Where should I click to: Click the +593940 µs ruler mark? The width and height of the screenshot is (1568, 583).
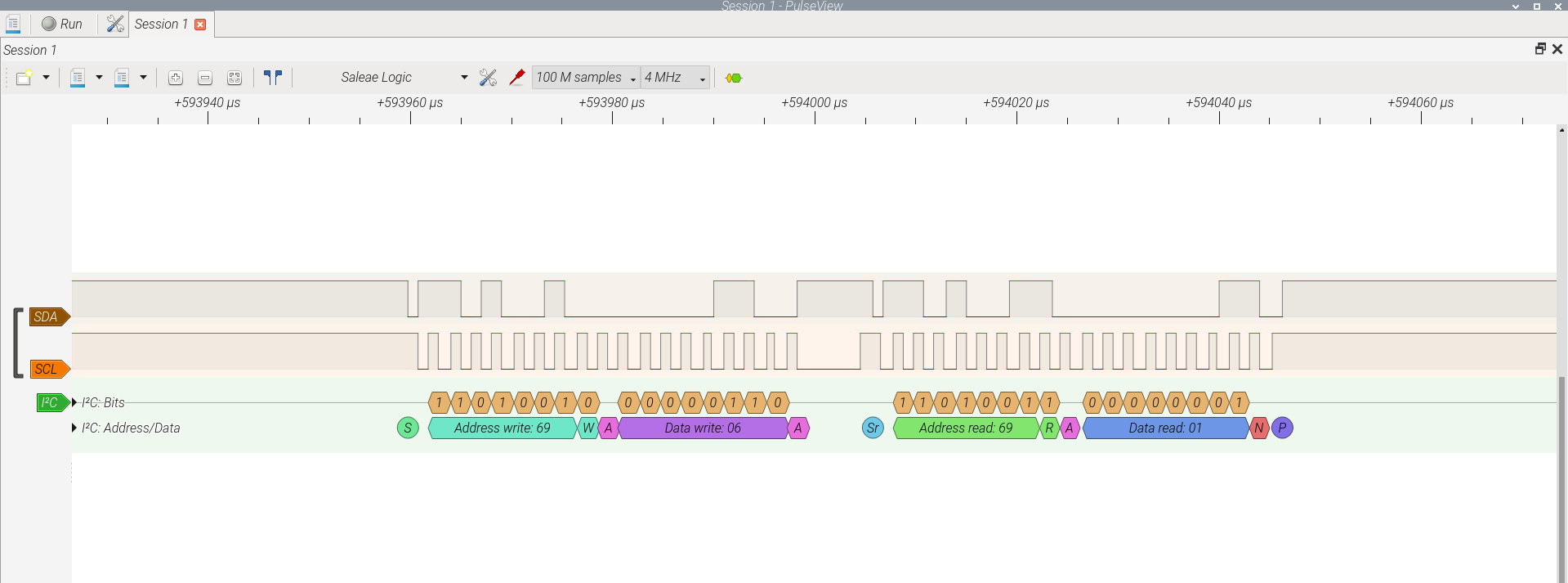[x=208, y=103]
